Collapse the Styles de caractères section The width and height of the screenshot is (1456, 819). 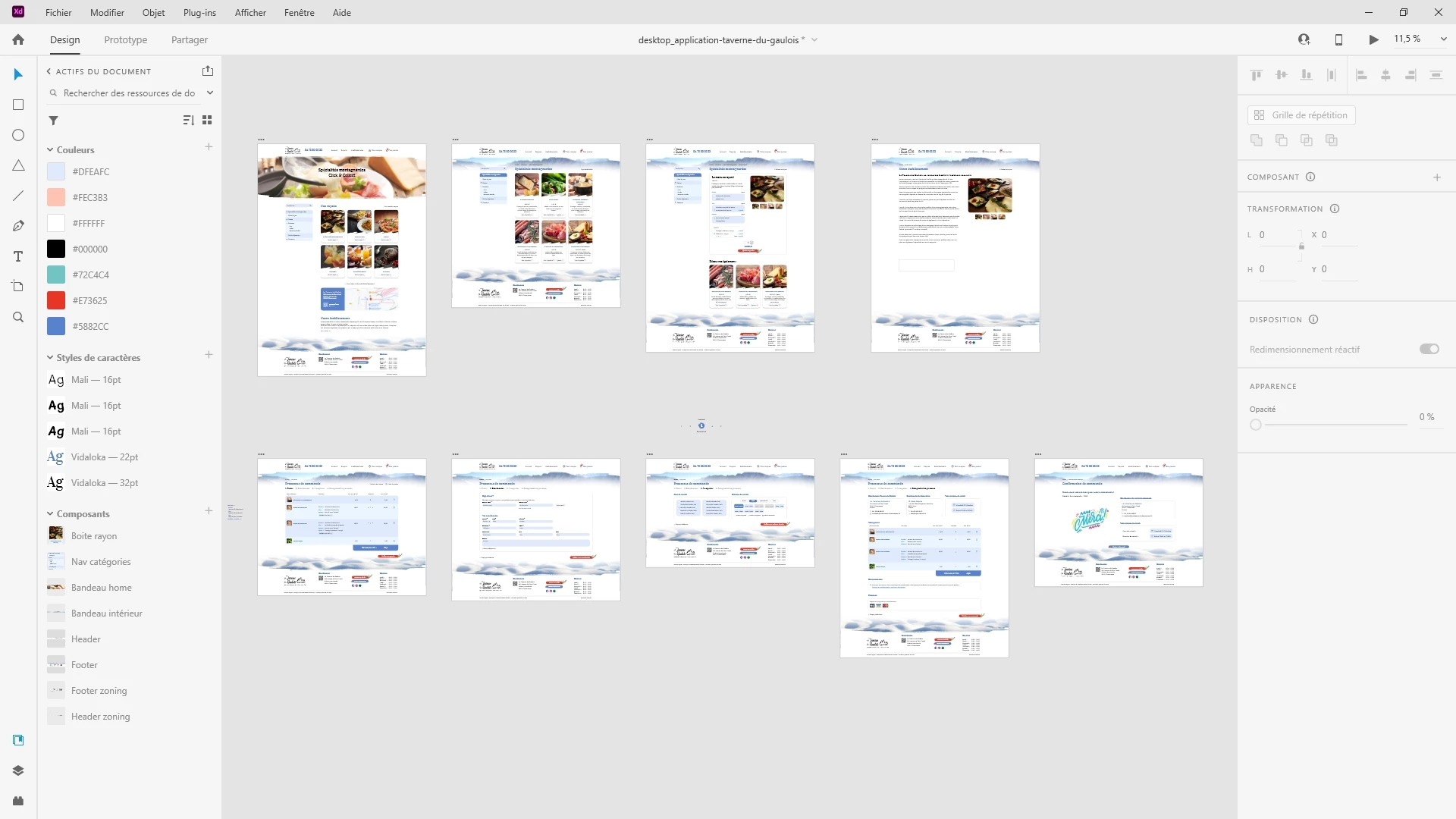point(50,358)
